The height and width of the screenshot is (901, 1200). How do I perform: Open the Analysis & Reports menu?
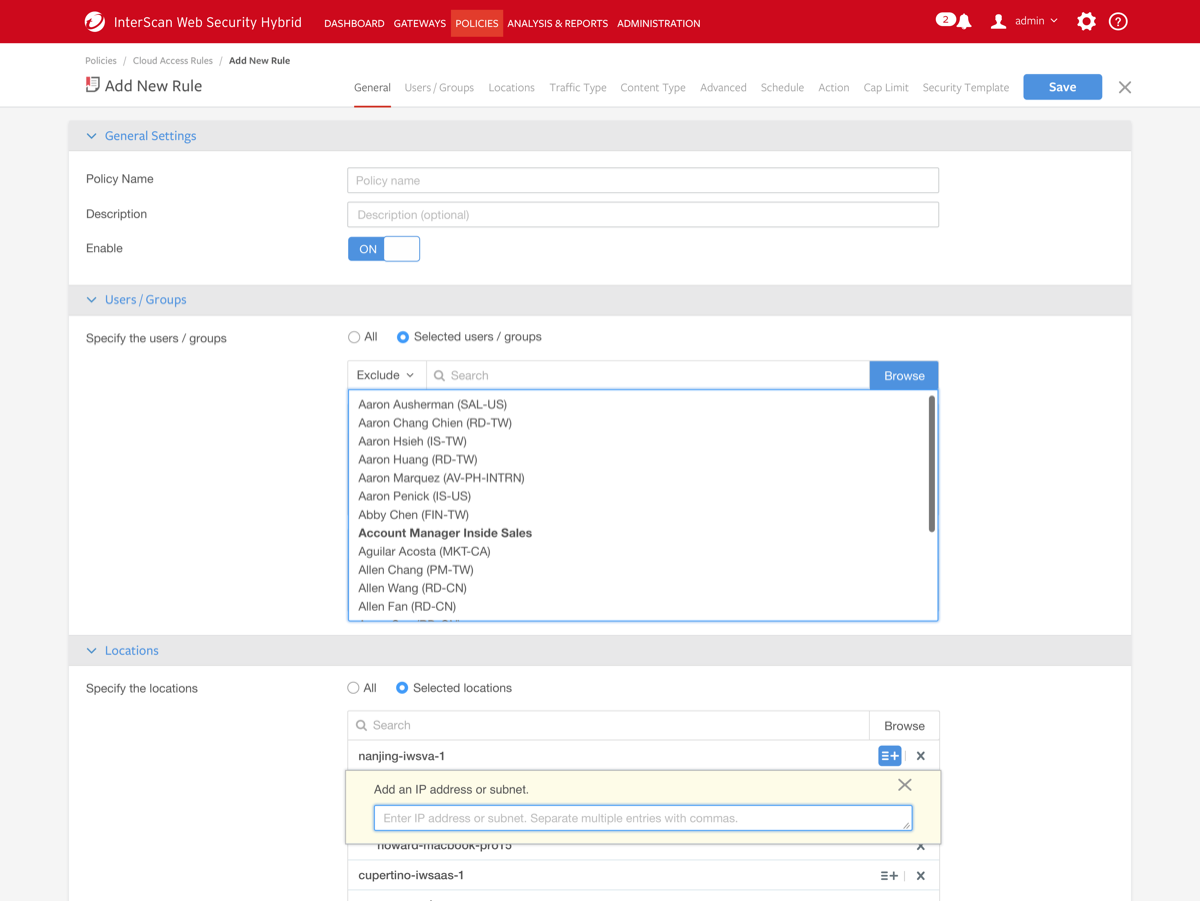(x=557, y=23)
